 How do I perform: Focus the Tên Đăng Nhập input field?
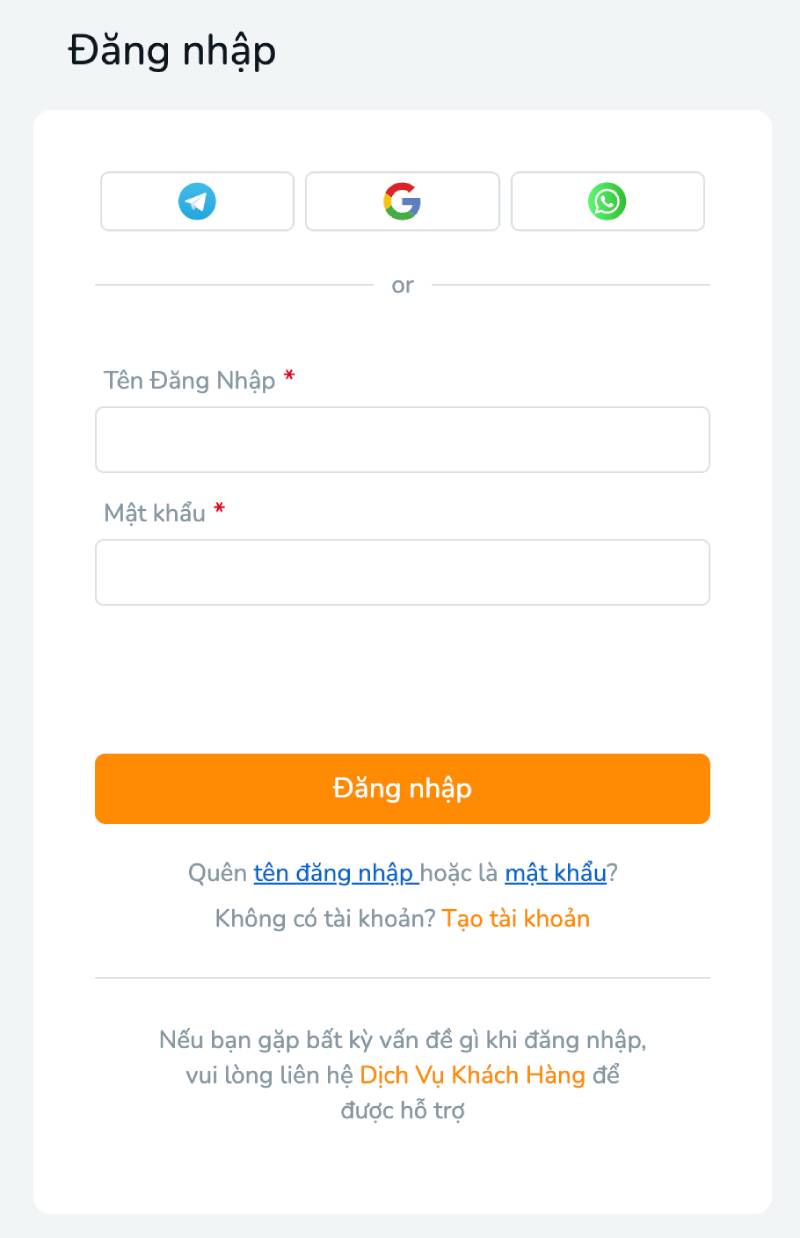(x=400, y=439)
